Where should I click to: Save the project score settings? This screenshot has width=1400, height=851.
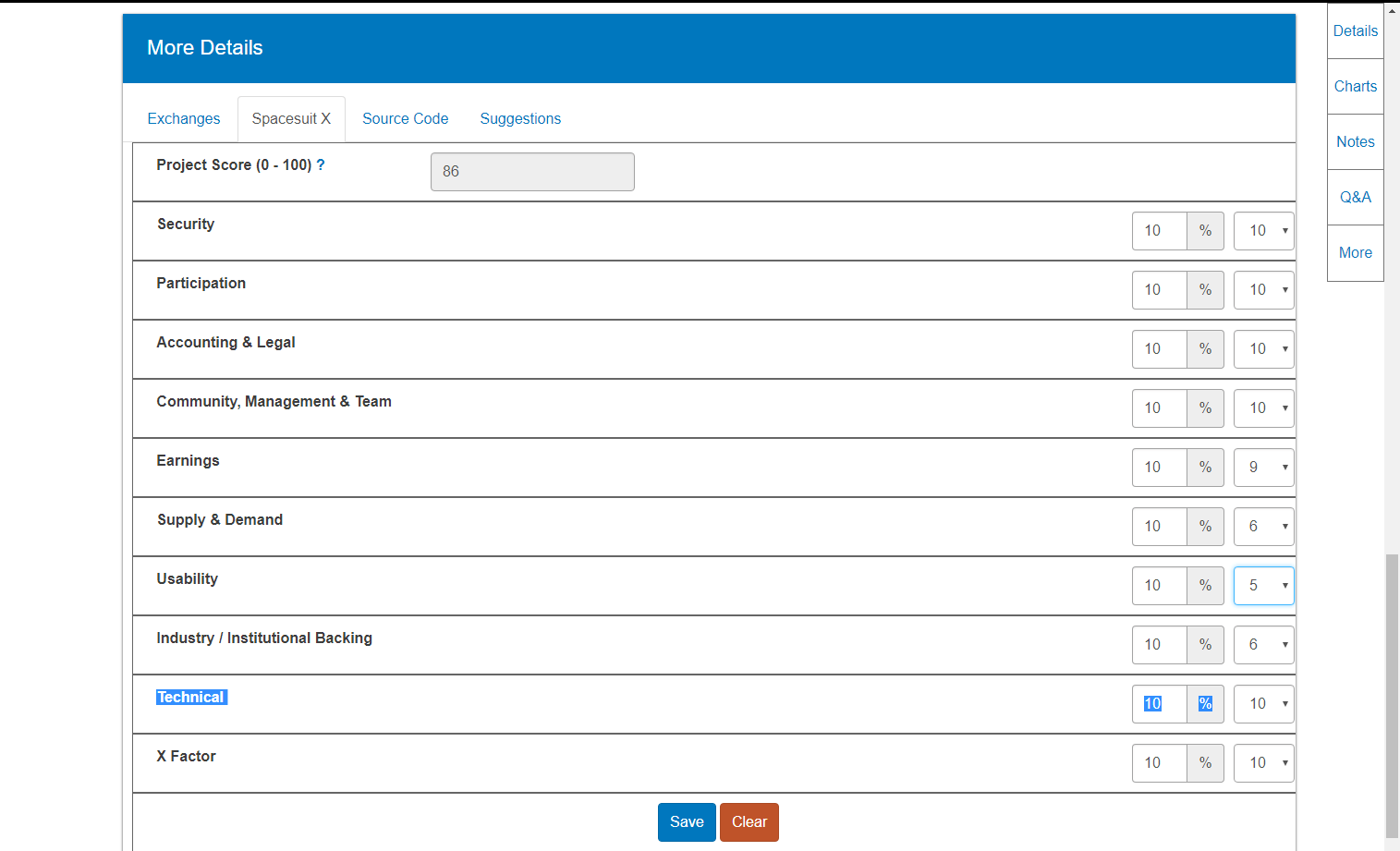(x=687, y=822)
